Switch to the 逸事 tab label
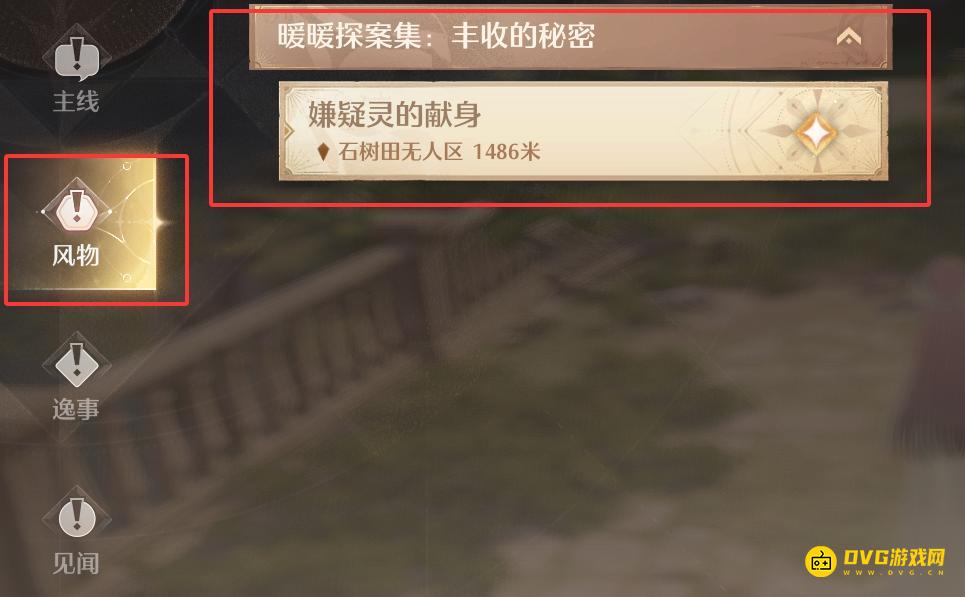 pyautogui.click(x=76, y=409)
